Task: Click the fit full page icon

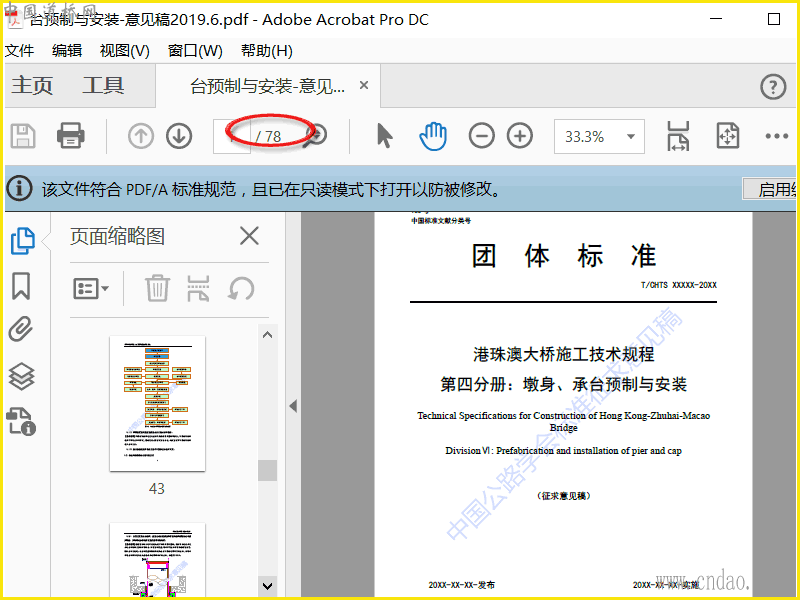Action: pos(728,136)
